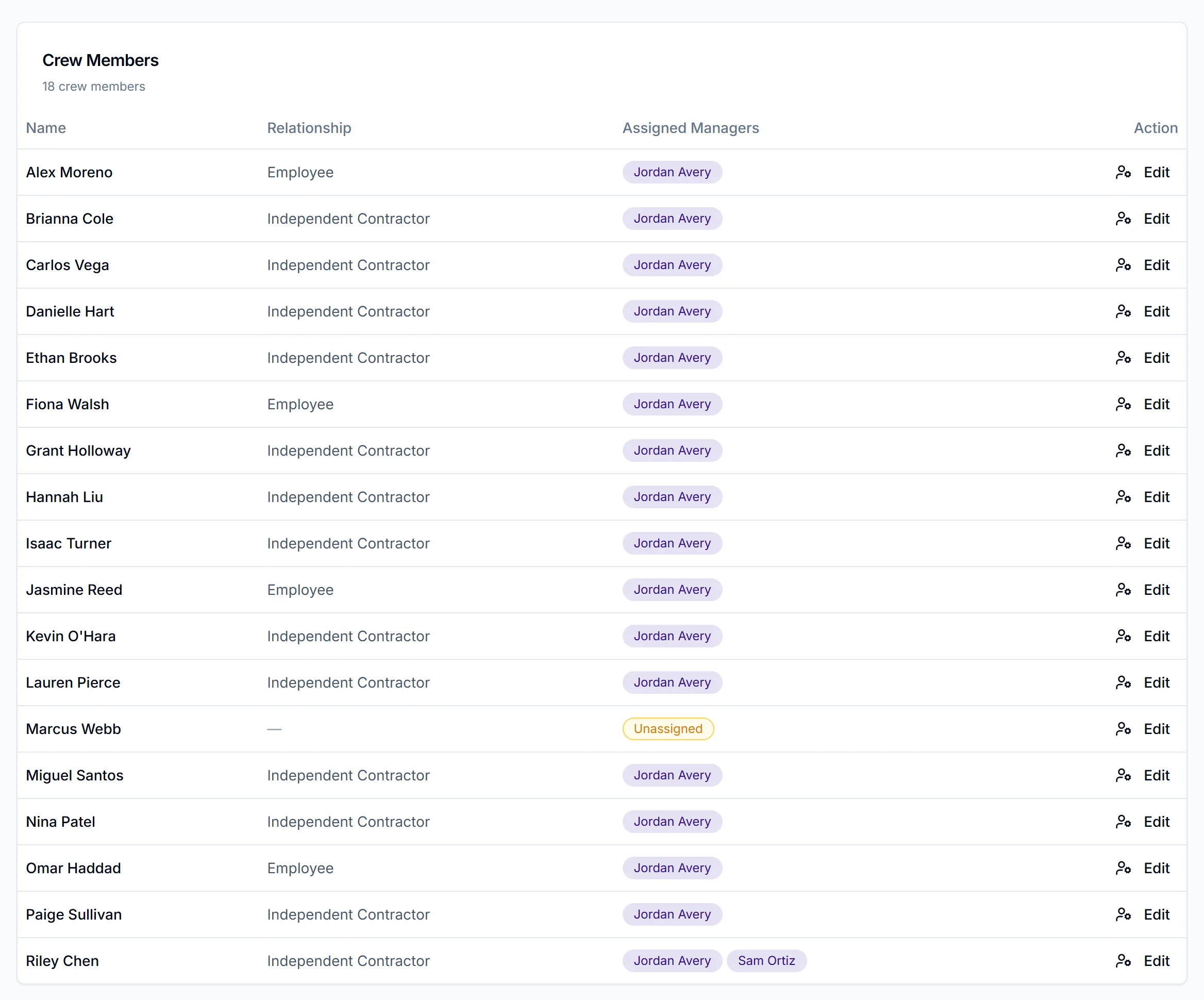Click the Action column header
This screenshot has width=1204, height=1000.
pos(1155,128)
